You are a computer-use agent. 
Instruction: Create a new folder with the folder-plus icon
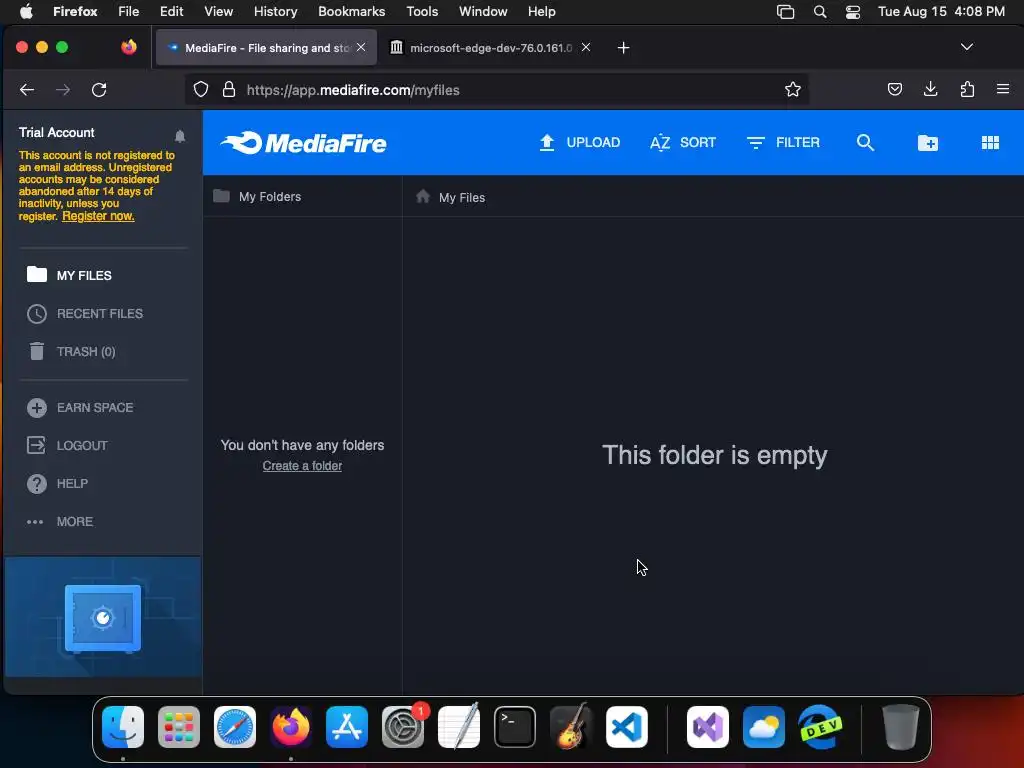(x=927, y=142)
